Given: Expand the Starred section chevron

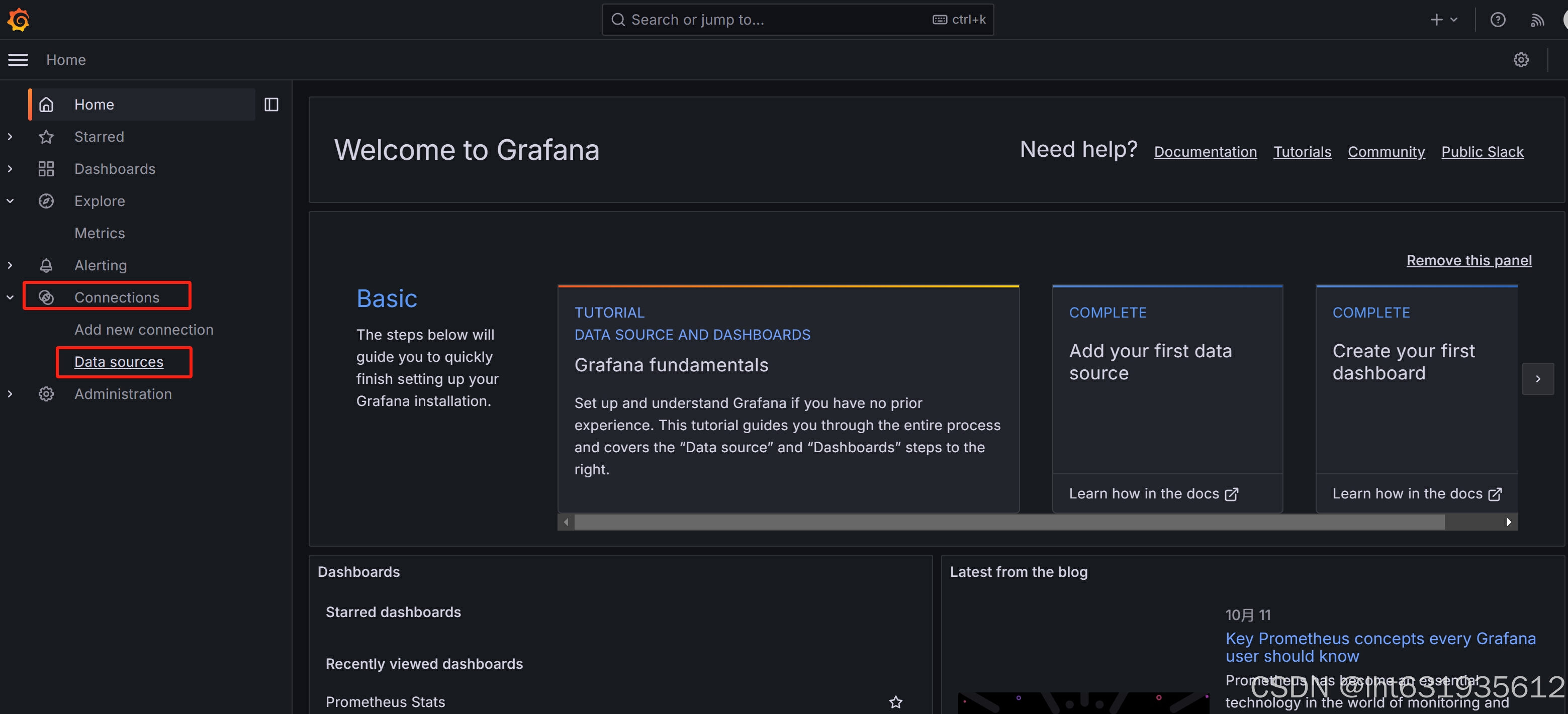Looking at the screenshot, I should pos(11,137).
